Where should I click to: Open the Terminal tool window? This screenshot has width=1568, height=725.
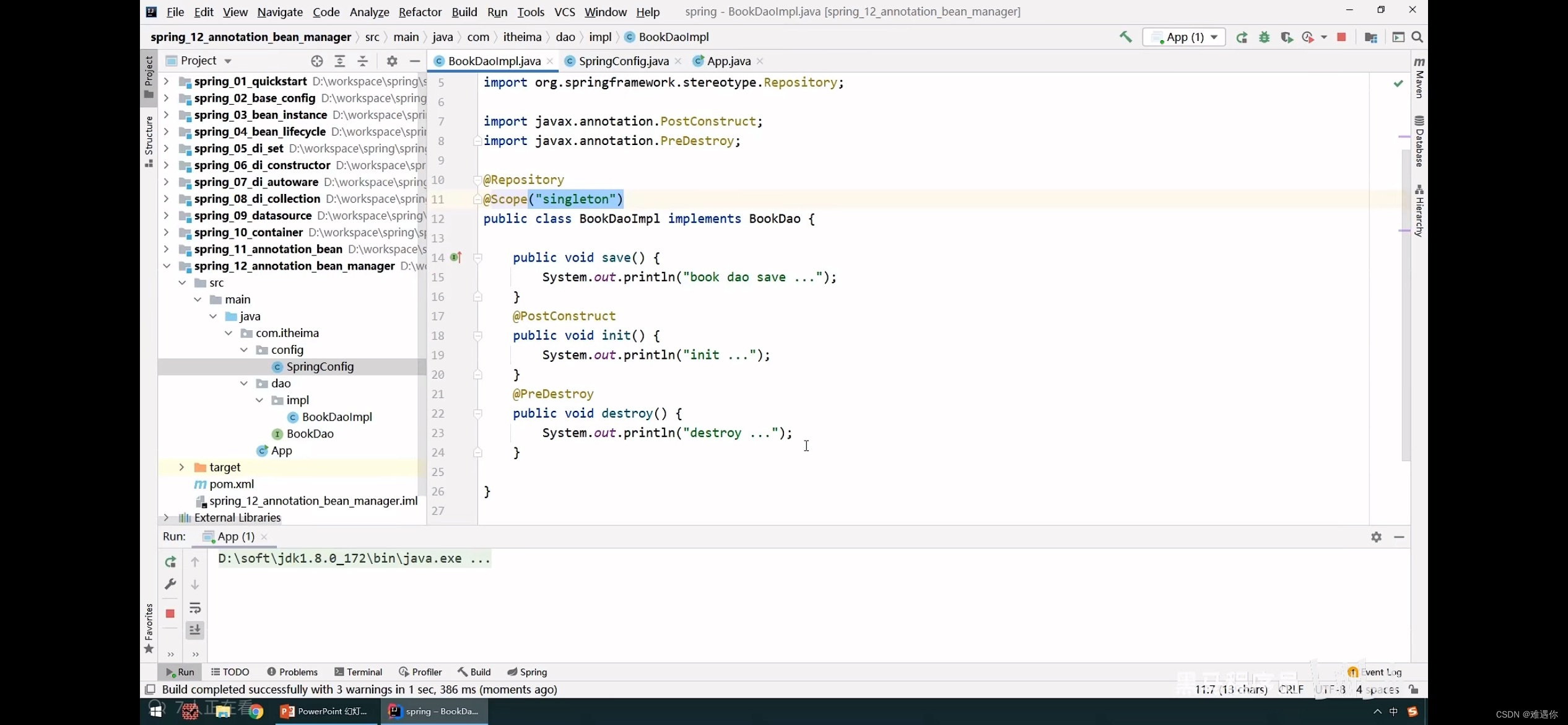coord(359,672)
